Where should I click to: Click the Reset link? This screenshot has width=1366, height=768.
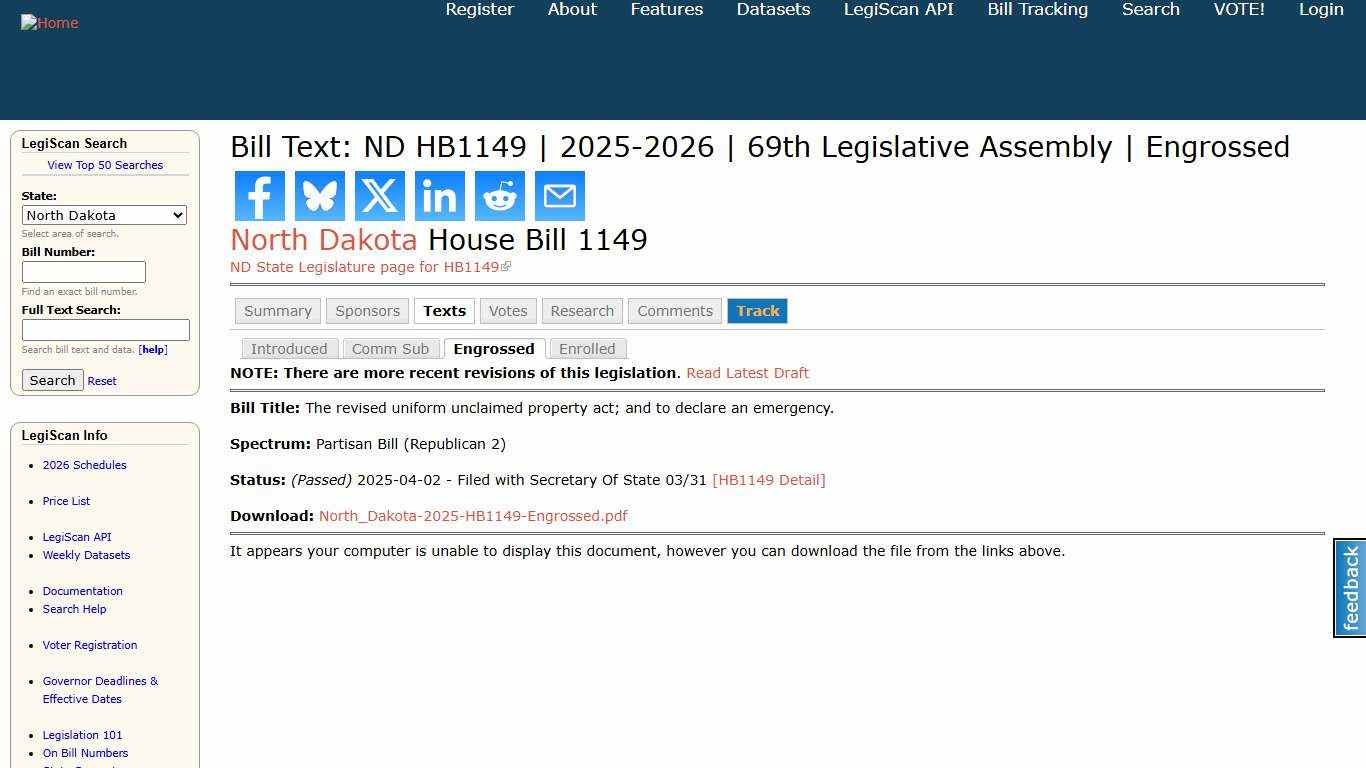pyautogui.click(x=101, y=380)
